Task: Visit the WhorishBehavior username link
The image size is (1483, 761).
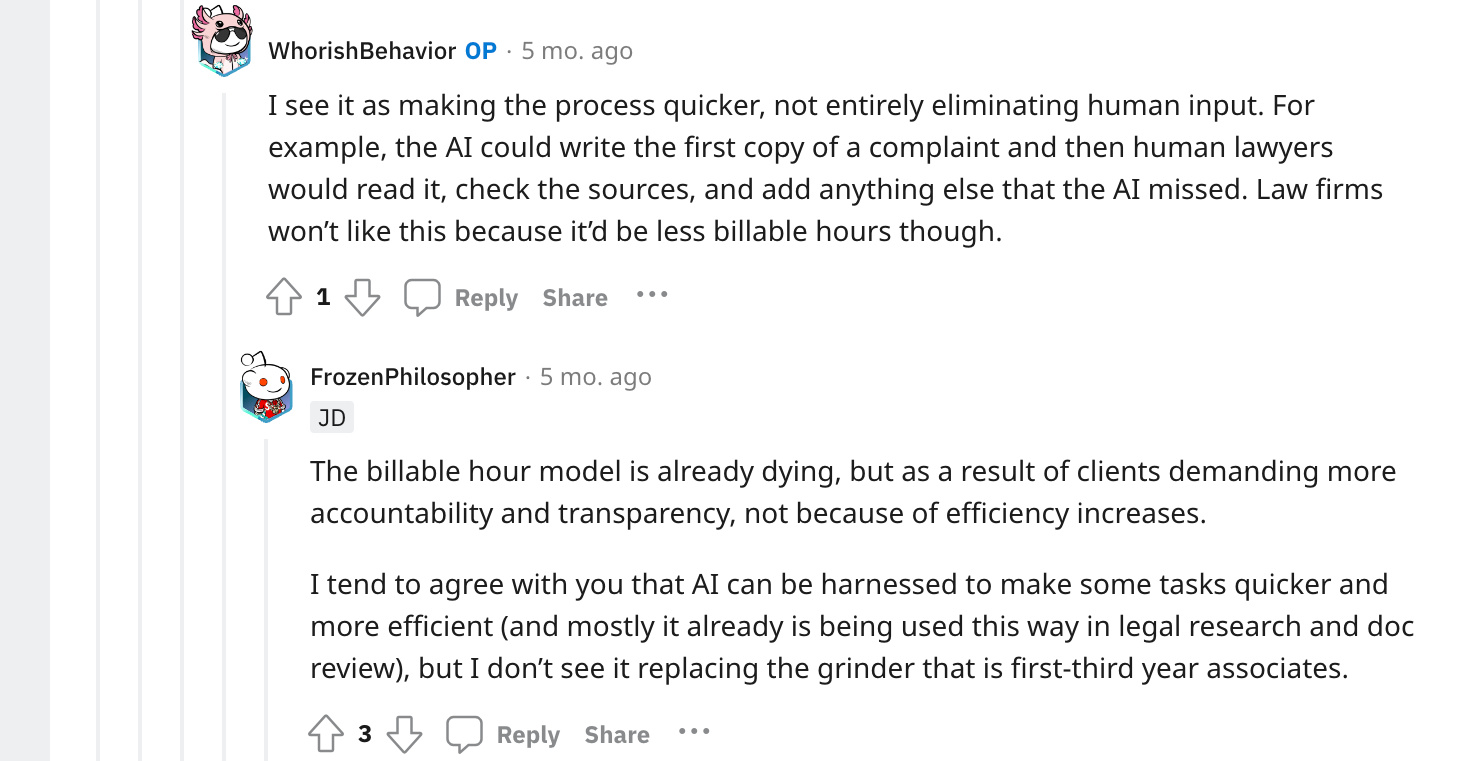Action: pyautogui.click(x=362, y=51)
